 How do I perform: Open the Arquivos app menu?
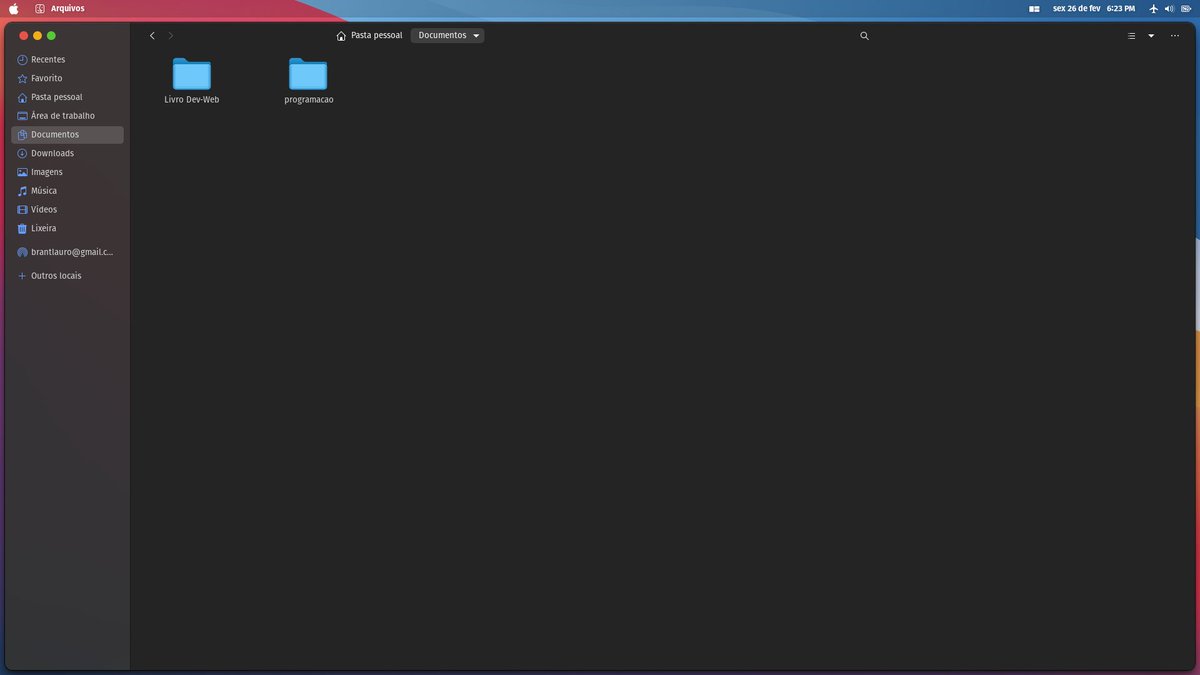(60, 8)
